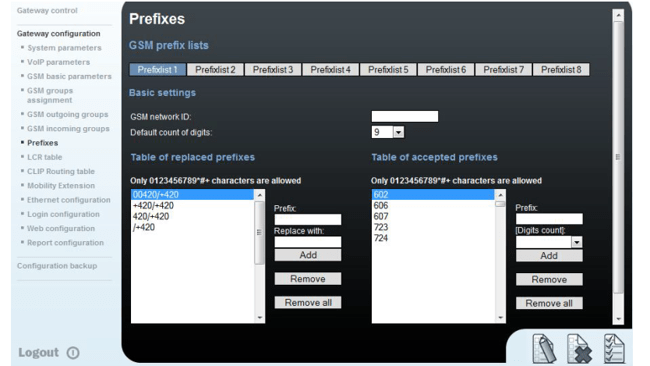650x366 pixels.
Task: Open Report configuration page
Action: (x=65, y=242)
